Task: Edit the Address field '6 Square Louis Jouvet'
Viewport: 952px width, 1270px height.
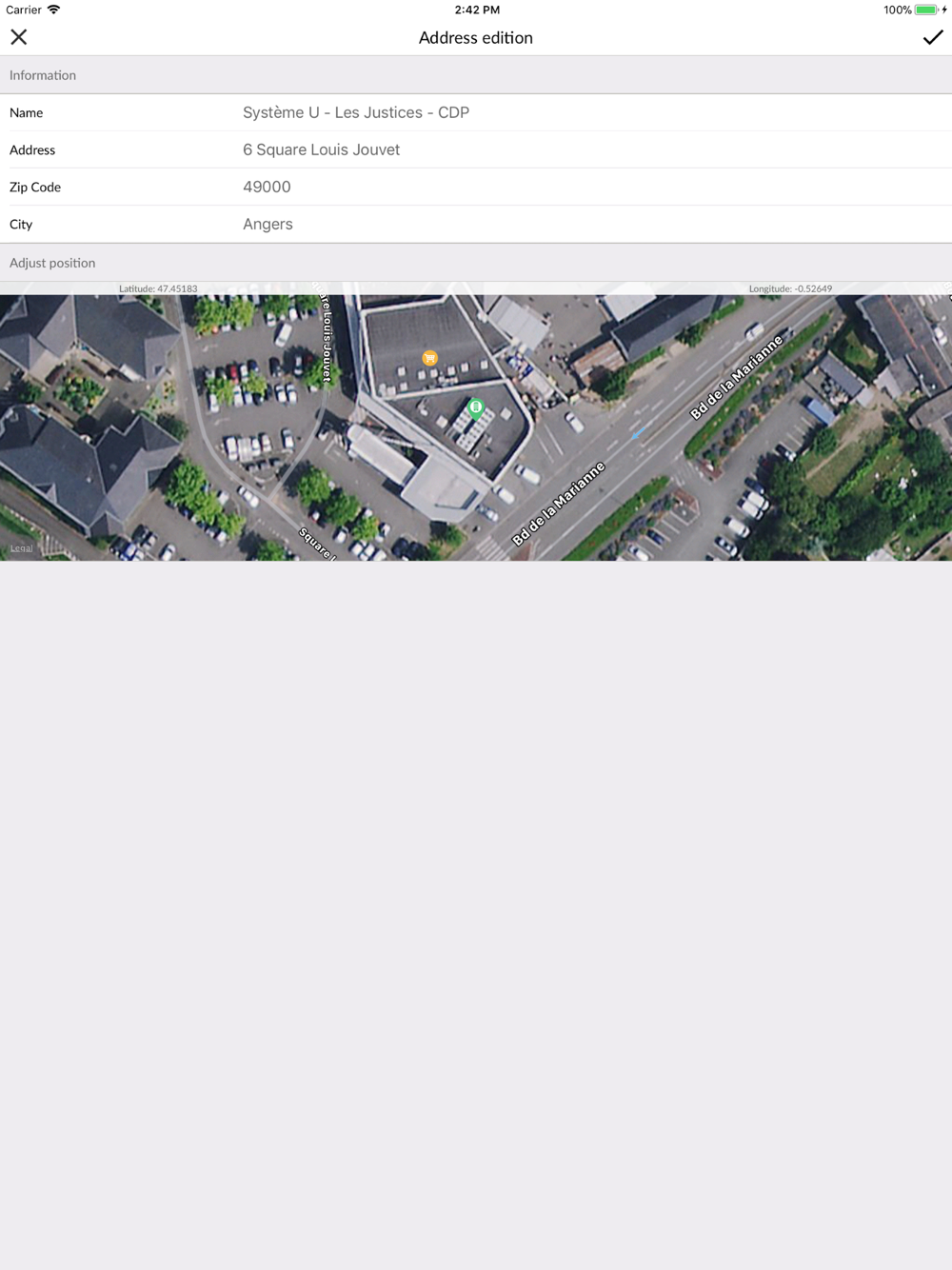Action: click(x=321, y=149)
